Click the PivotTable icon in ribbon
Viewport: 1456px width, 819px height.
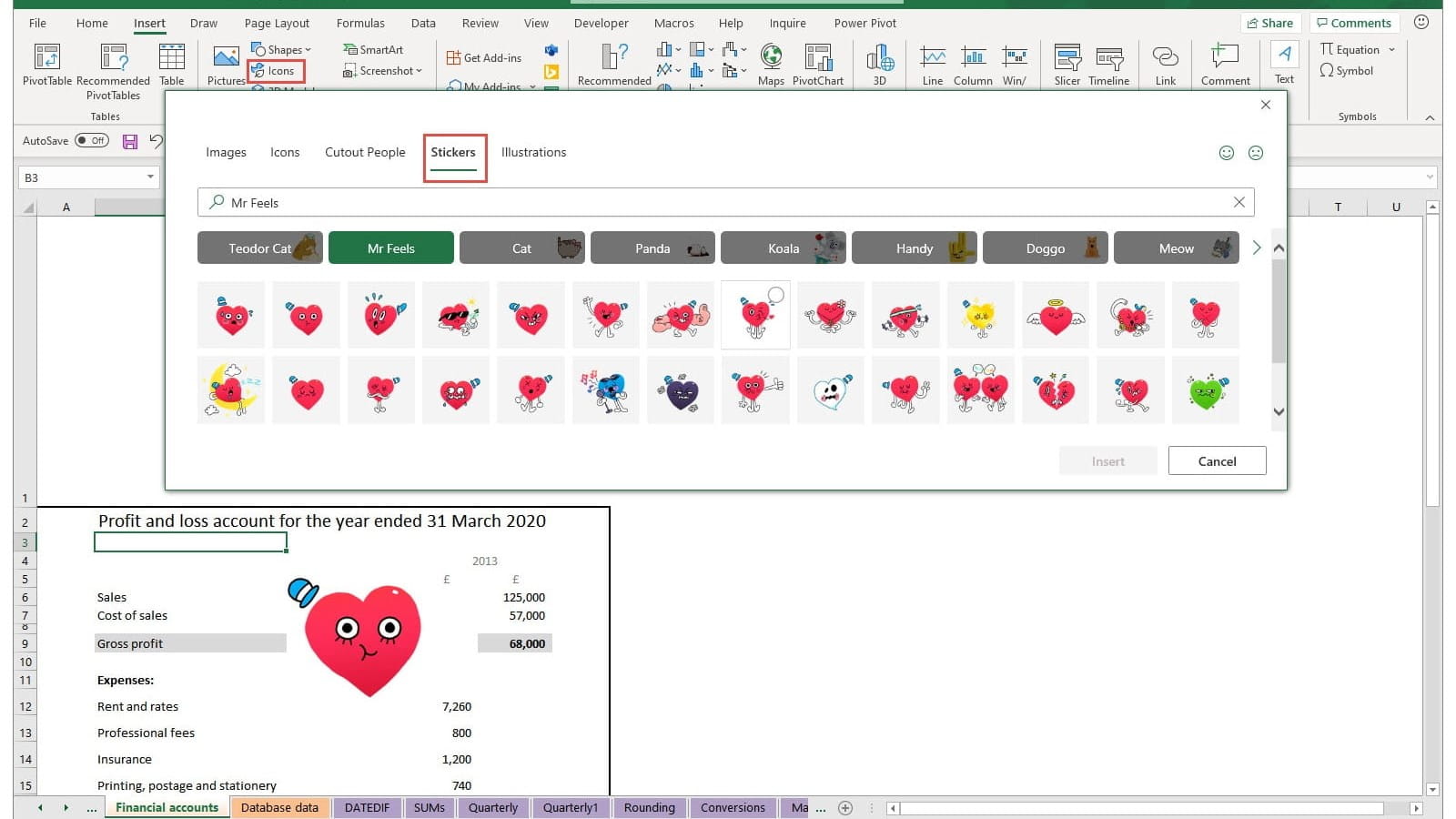click(x=46, y=58)
